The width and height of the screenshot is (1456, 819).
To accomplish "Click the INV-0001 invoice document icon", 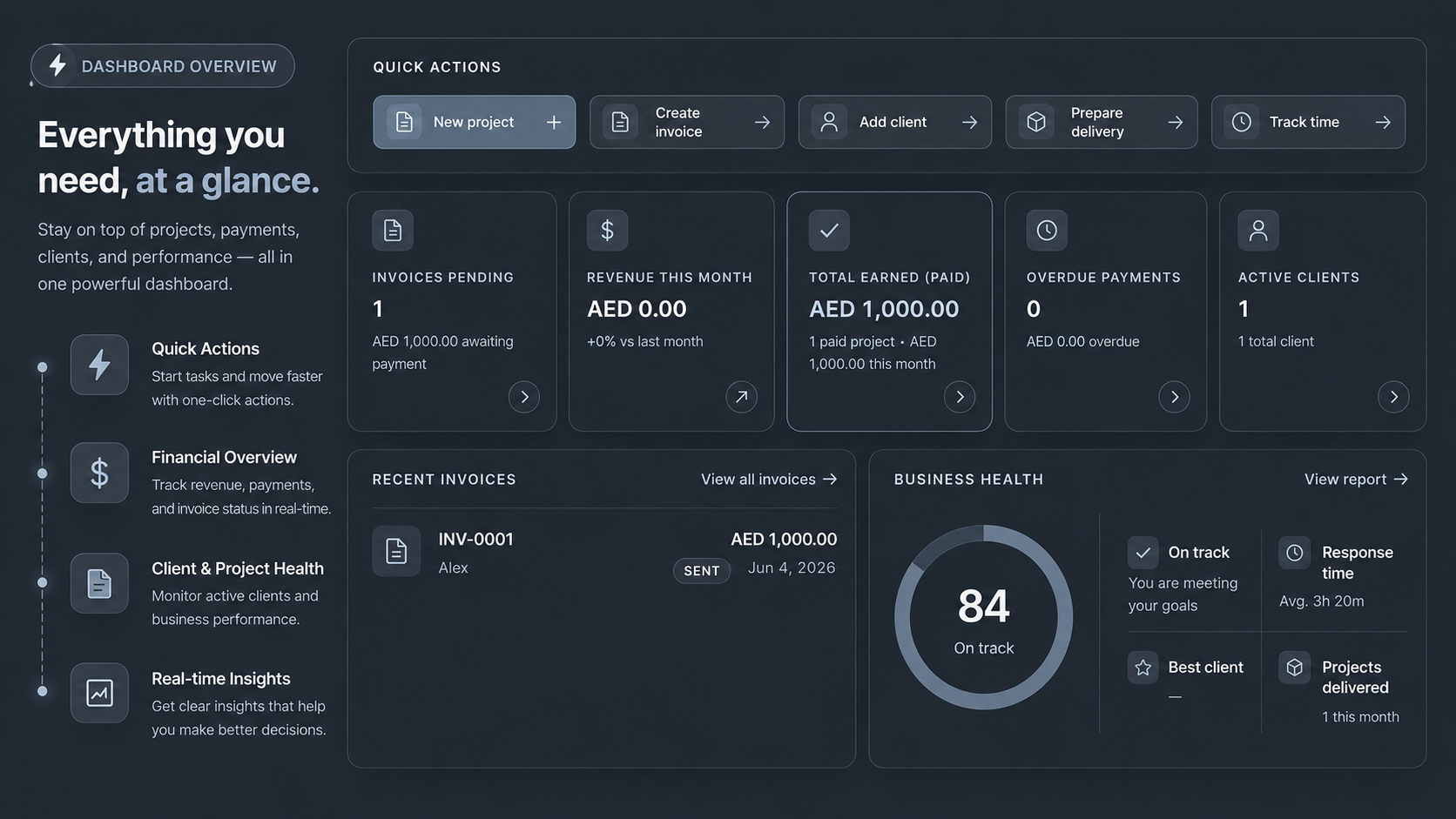I will tap(396, 551).
